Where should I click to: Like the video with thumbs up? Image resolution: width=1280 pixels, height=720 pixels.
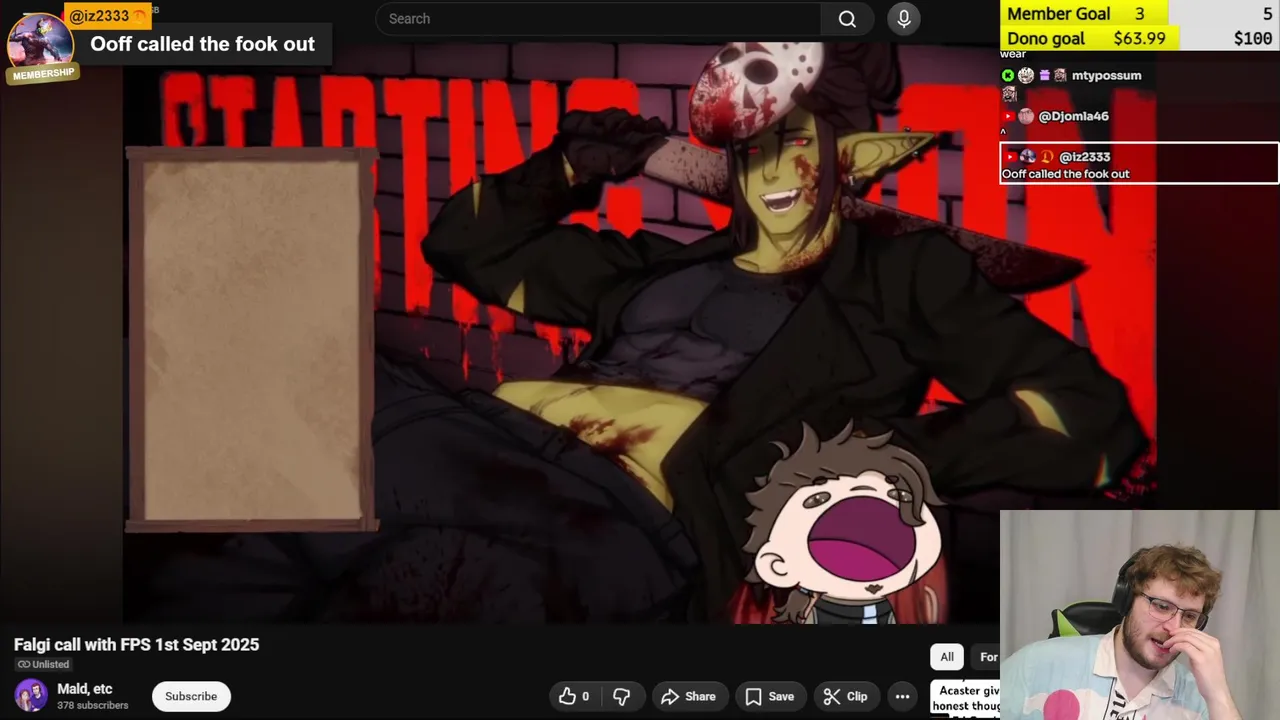click(x=573, y=696)
